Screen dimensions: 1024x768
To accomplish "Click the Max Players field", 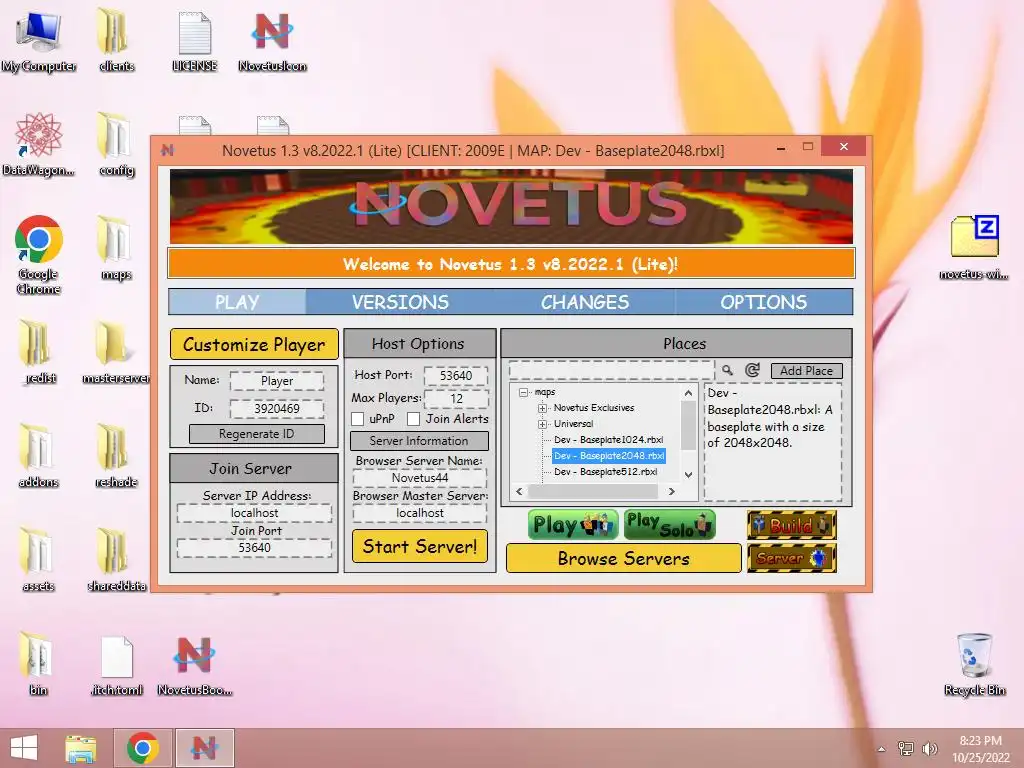I will pos(456,398).
